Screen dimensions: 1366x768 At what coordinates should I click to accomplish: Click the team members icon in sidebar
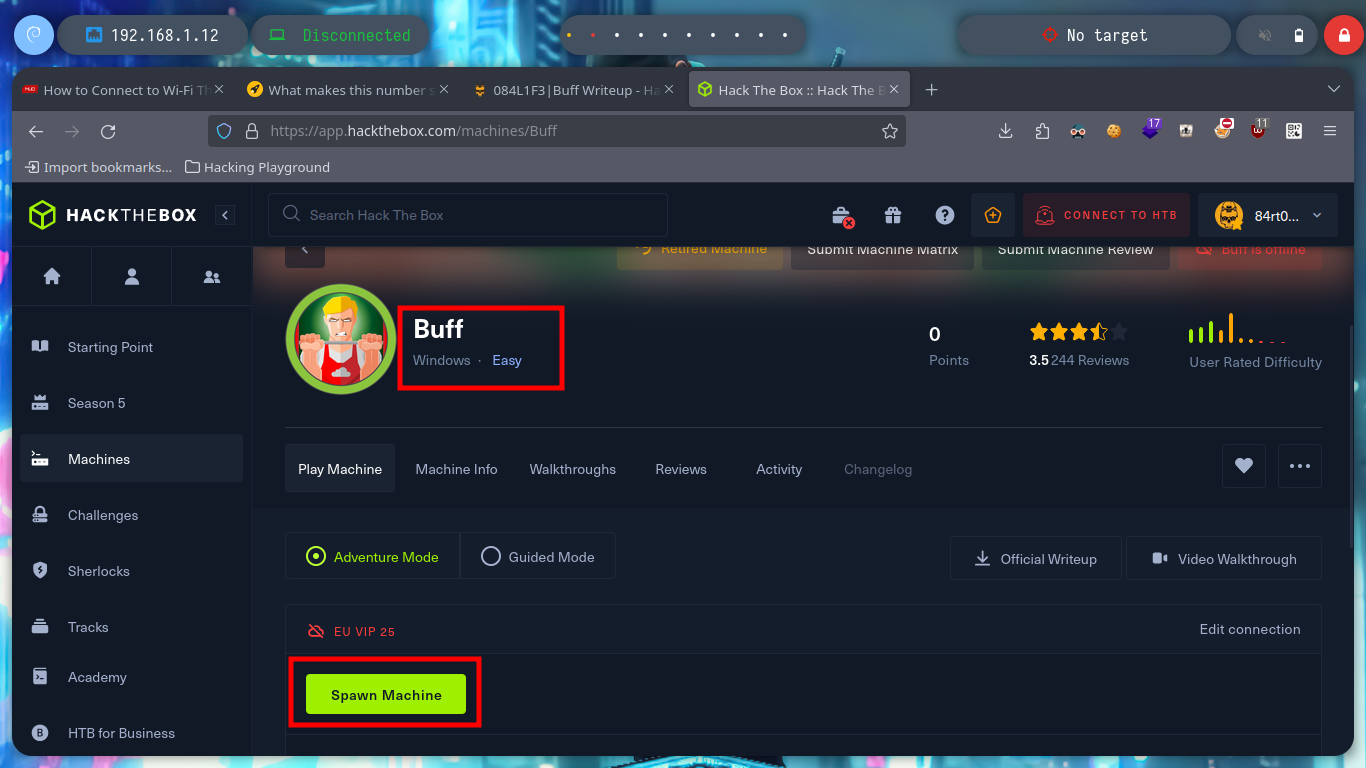tap(212, 277)
